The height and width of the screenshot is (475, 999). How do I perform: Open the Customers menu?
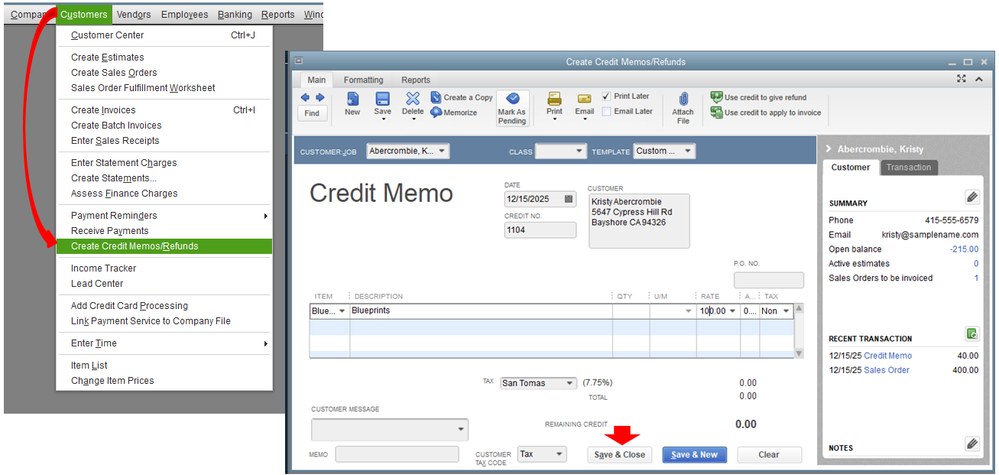pyautogui.click(x=83, y=14)
